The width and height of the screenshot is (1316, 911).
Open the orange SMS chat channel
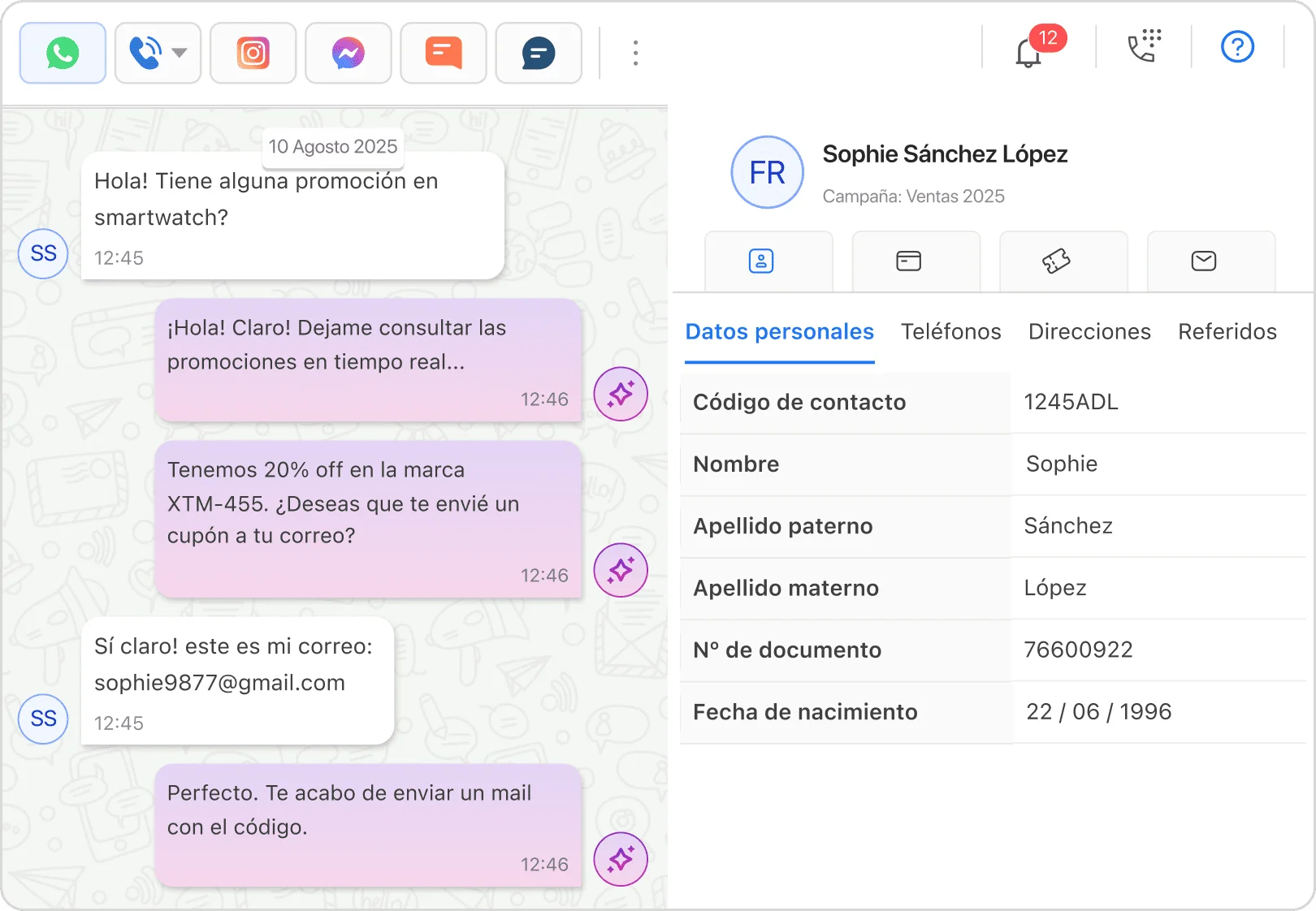pos(444,53)
